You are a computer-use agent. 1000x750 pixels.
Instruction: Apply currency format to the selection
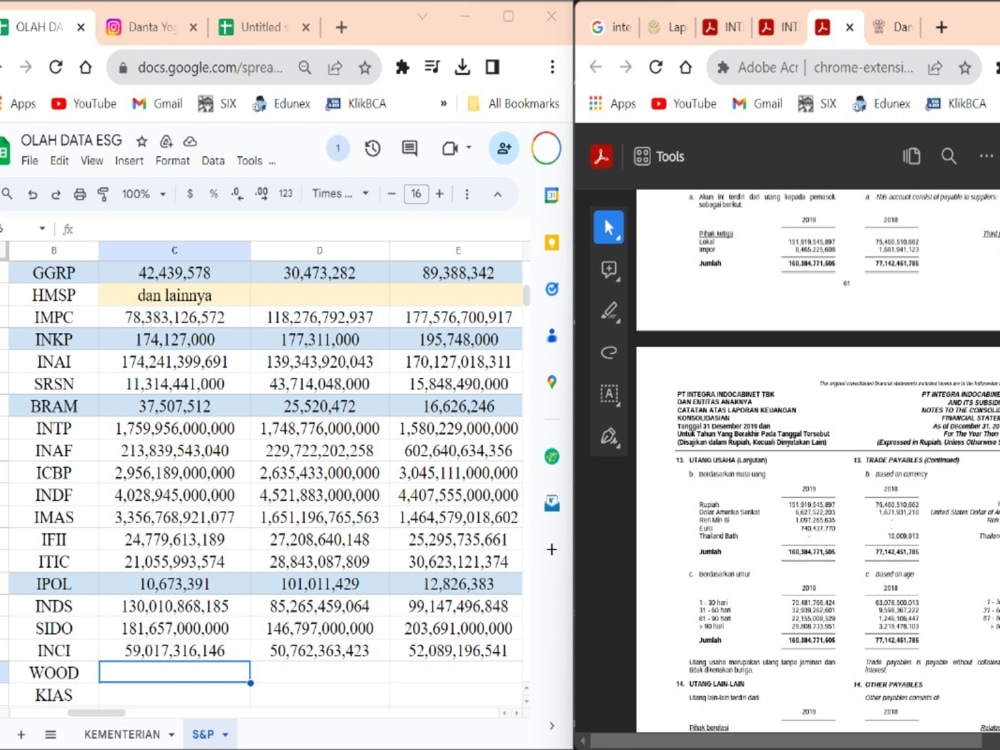point(190,194)
